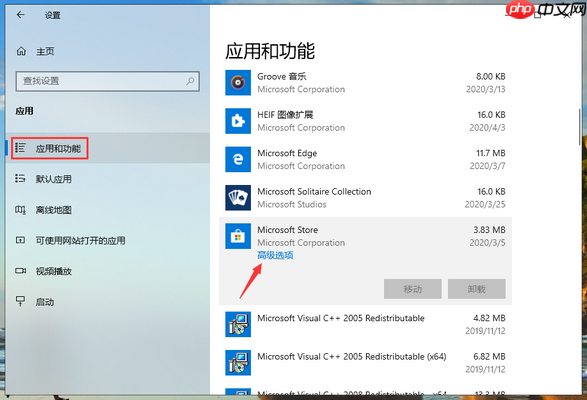Click the 移动 button
The image size is (587, 400).
pyautogui.click(x=413, y=289)
